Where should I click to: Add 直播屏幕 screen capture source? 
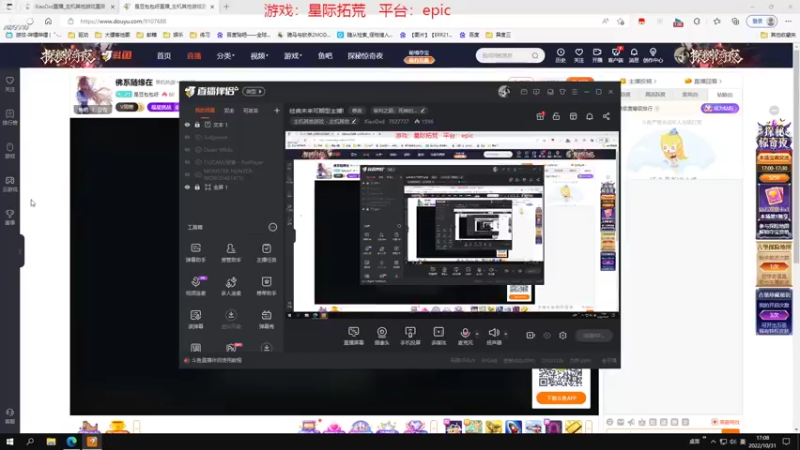(354, 336)
